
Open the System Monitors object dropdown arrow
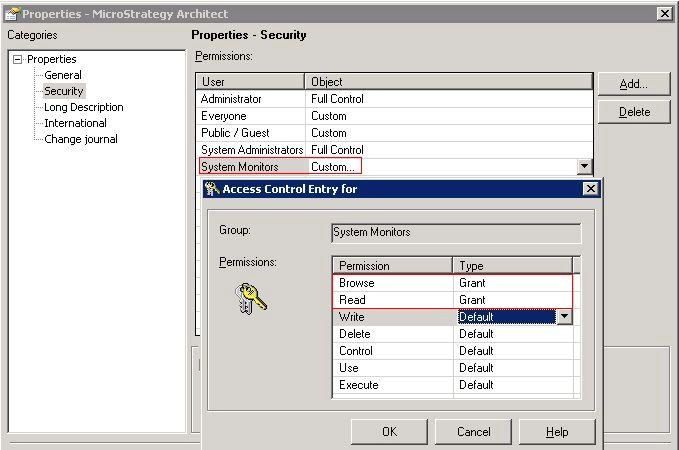click(x=584, y=166)
